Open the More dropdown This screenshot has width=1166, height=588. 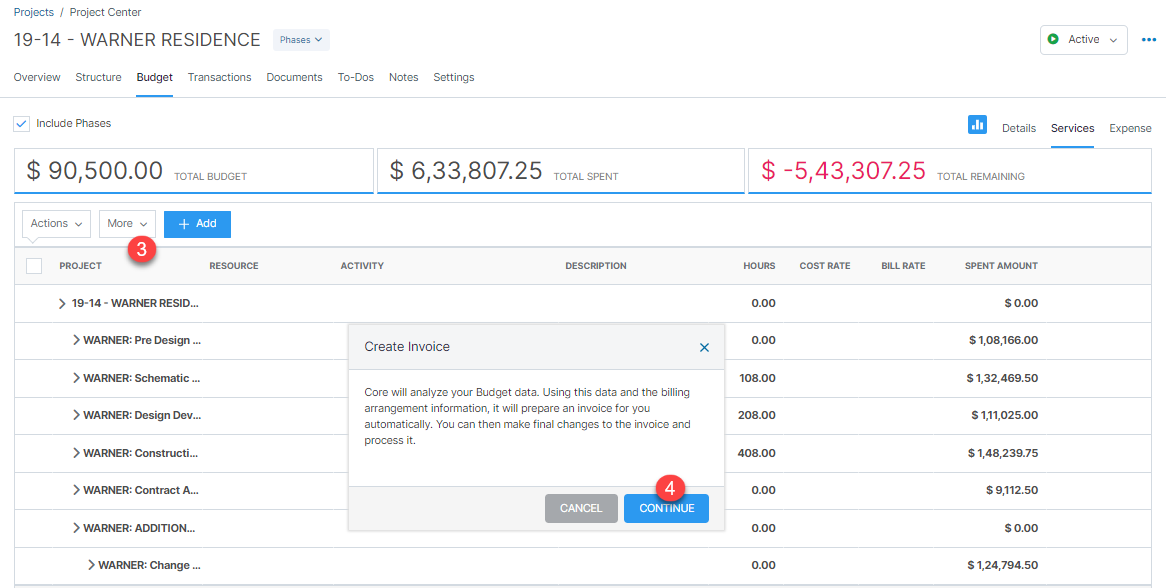[x=126, y=223]
